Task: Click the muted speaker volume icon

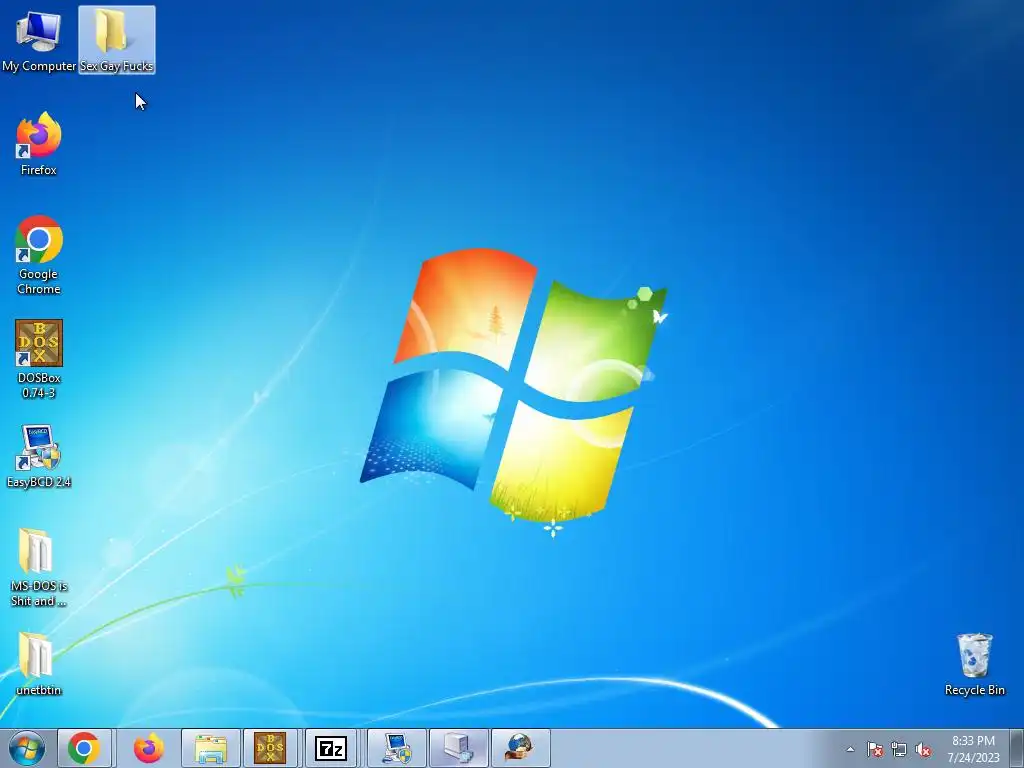Action: tap(923, 749)
